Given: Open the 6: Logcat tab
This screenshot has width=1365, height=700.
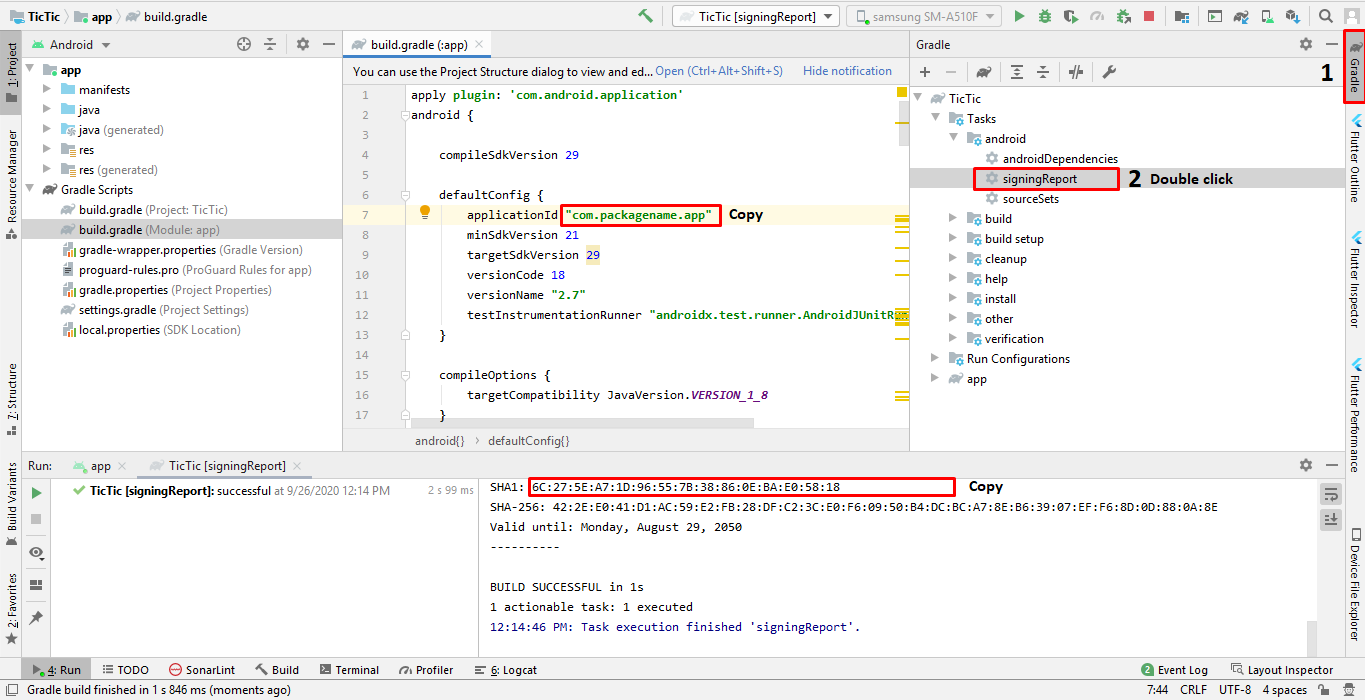Looking at the screenshot, I should click(506, 670).
